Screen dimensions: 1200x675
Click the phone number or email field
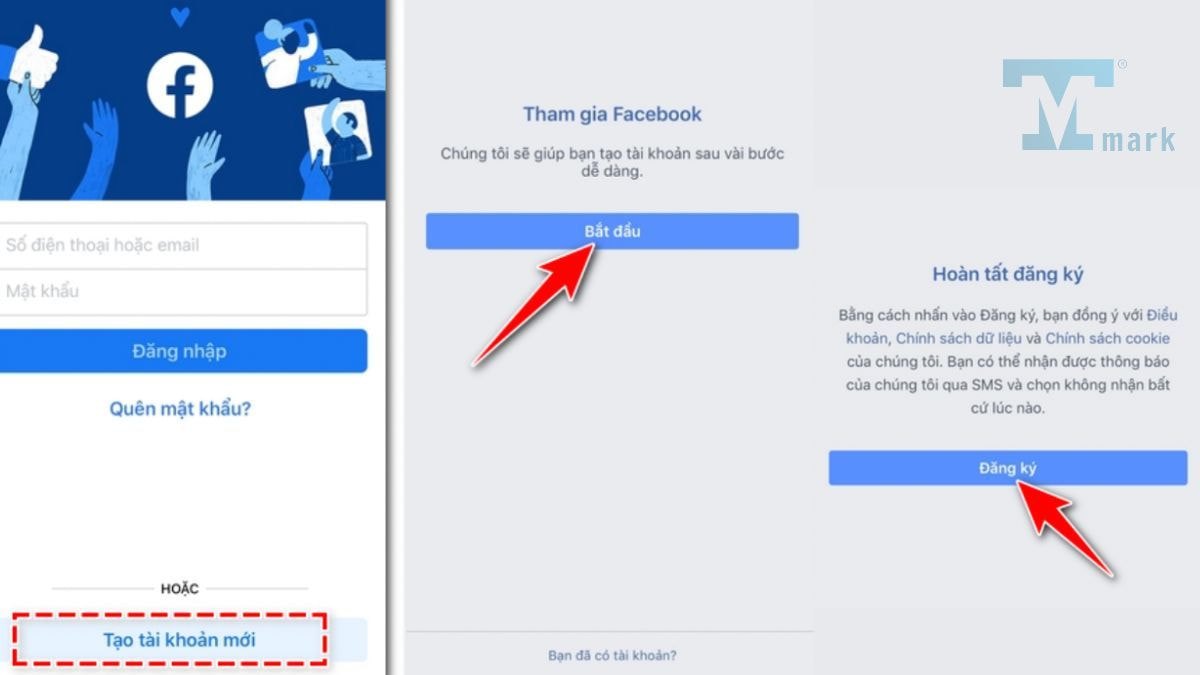tap(183, 245)
